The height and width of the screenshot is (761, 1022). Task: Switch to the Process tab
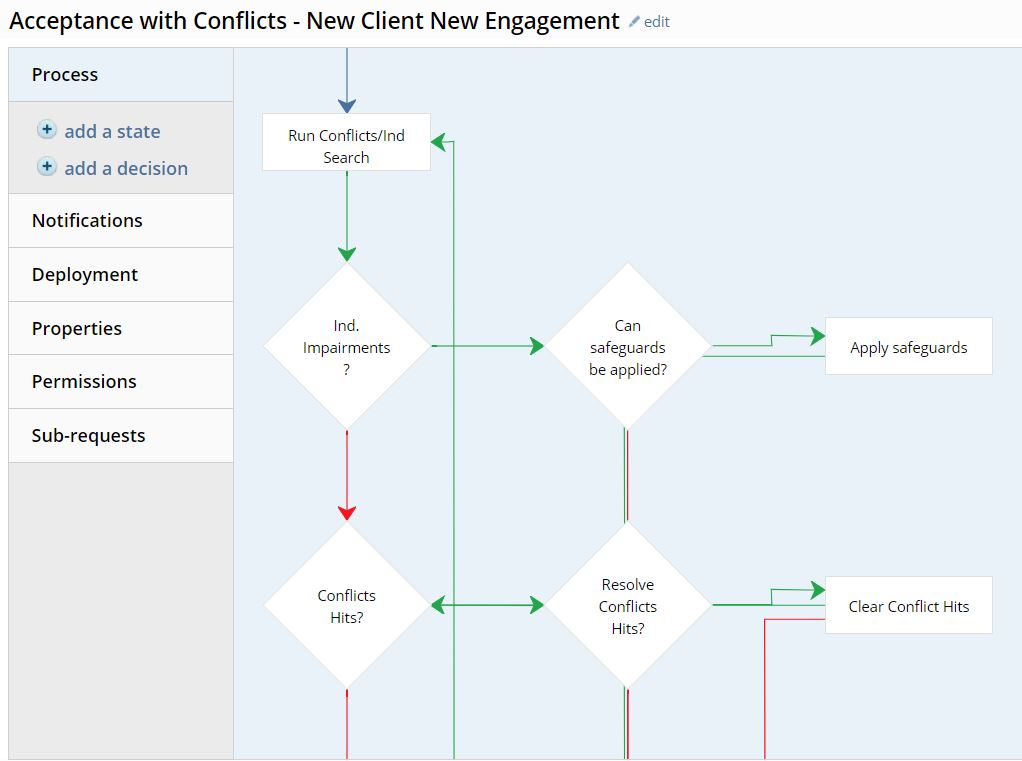[65, 75]
